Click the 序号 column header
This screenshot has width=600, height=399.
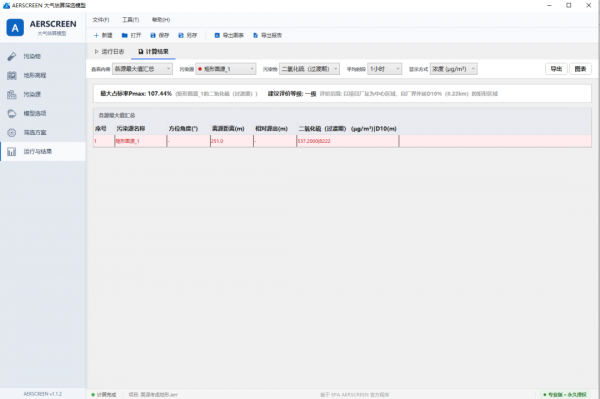tap(101, 129)
